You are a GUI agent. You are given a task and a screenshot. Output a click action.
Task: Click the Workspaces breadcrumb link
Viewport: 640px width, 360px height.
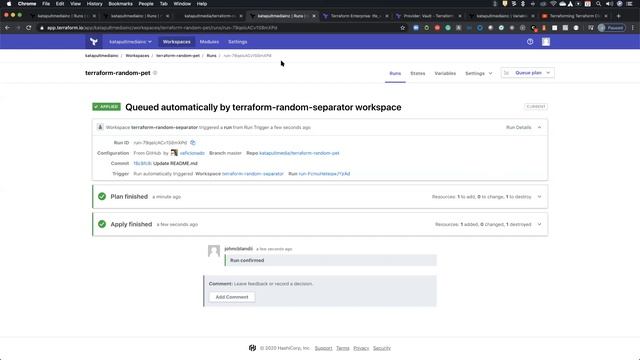(137, 56)
